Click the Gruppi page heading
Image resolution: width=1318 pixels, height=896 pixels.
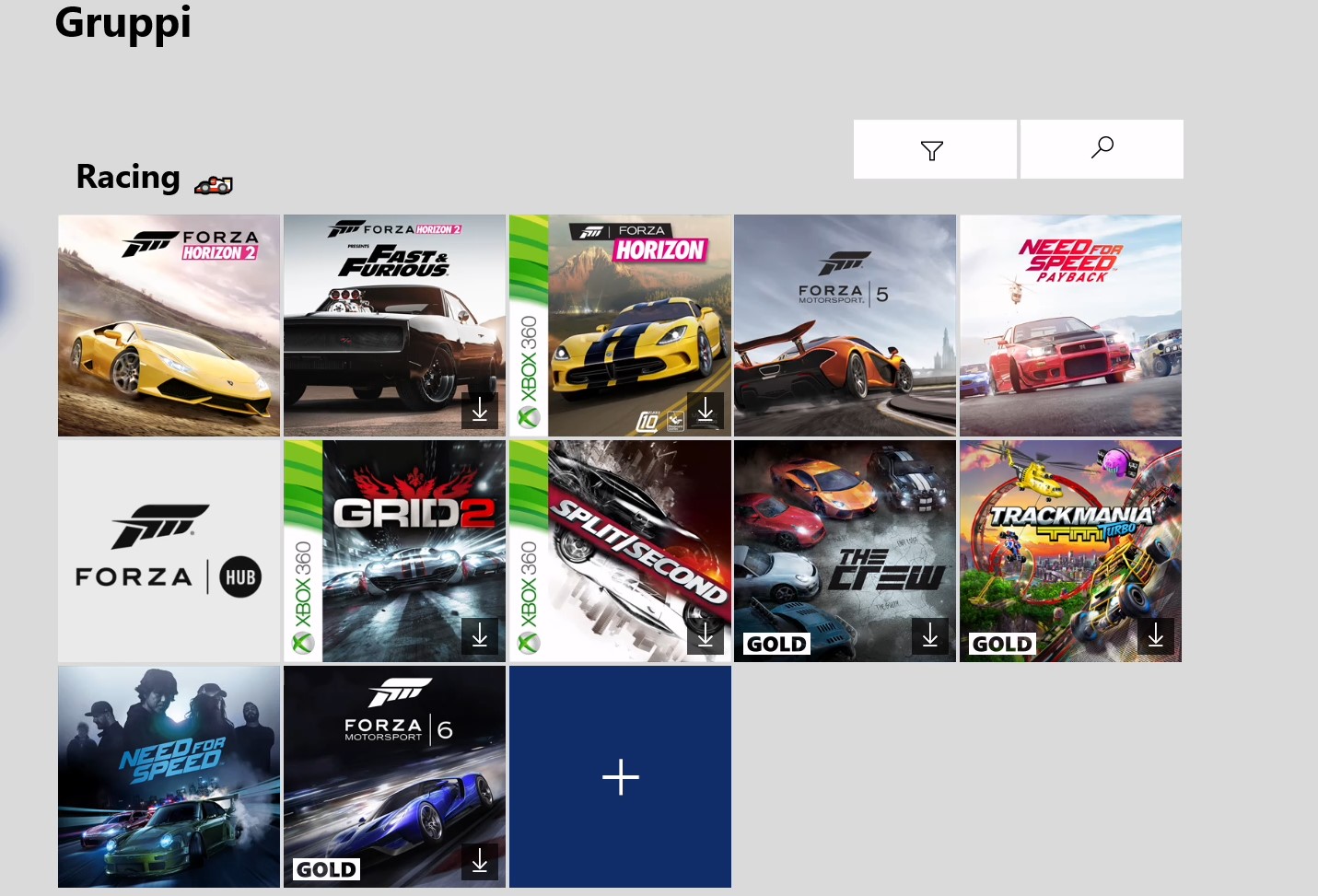(x=123, y=22)
